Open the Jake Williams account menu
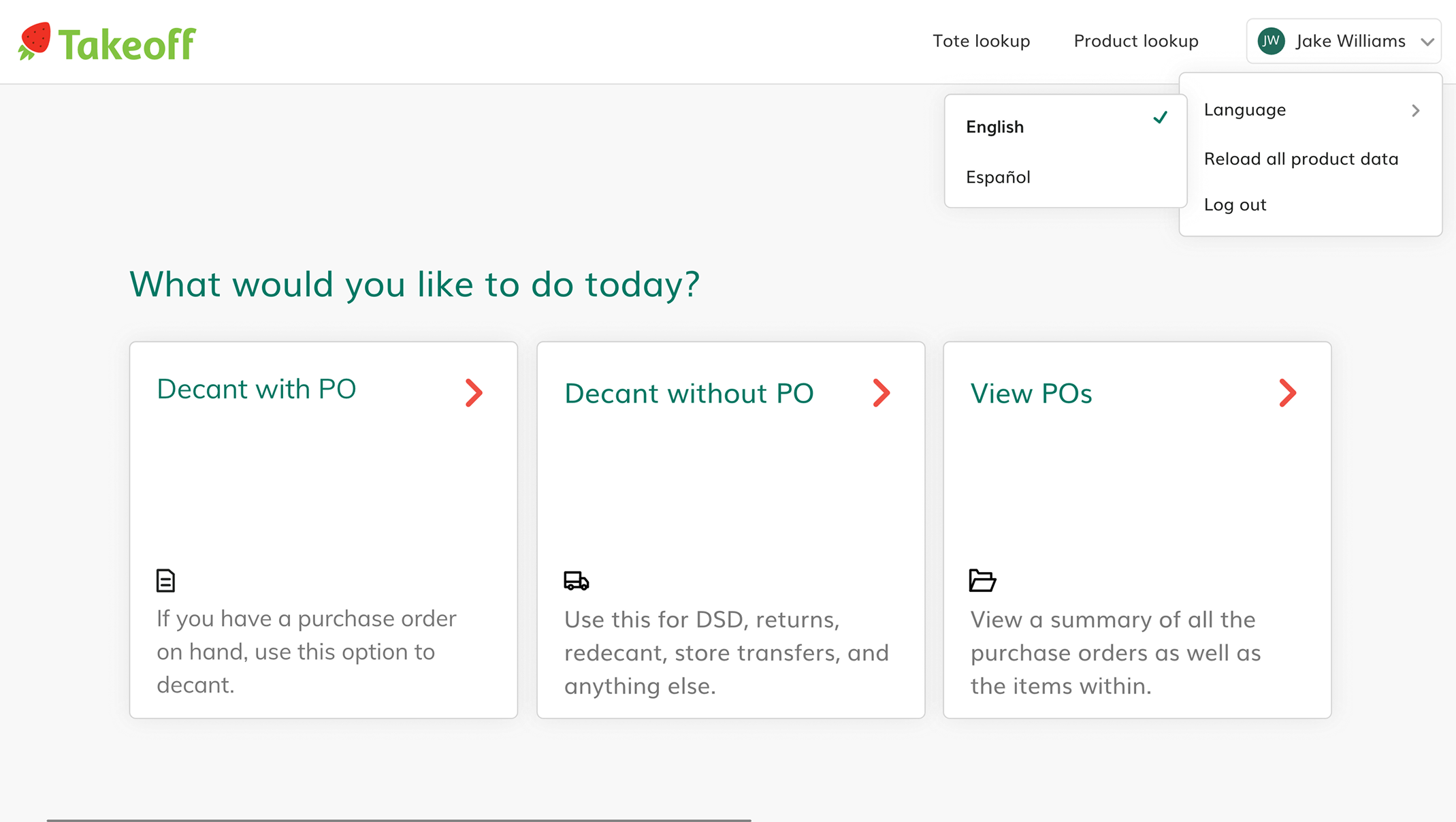1456x822 pixels. coord(1344,41)
